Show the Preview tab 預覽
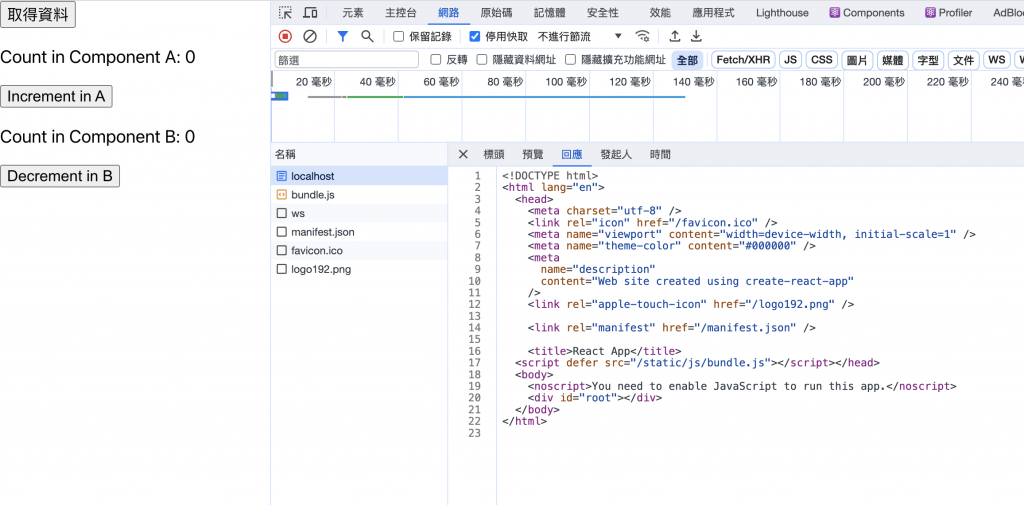The image size is (1024, 505). [533, 154]
